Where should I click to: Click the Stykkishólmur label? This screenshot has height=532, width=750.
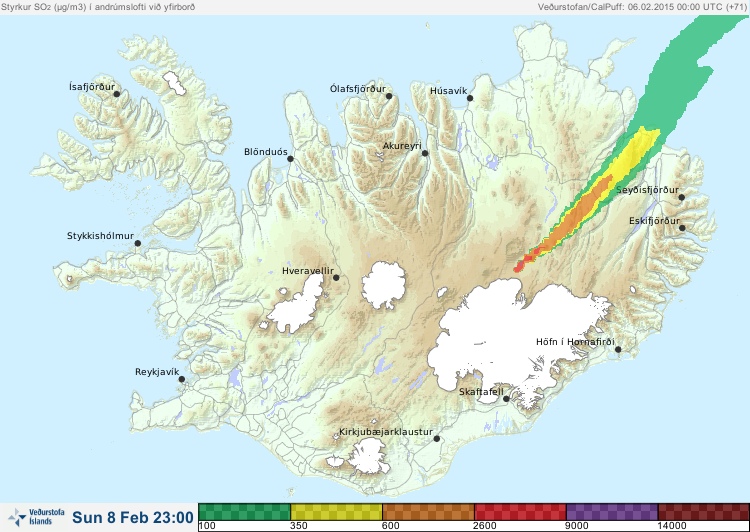click(x=100, y=236)
